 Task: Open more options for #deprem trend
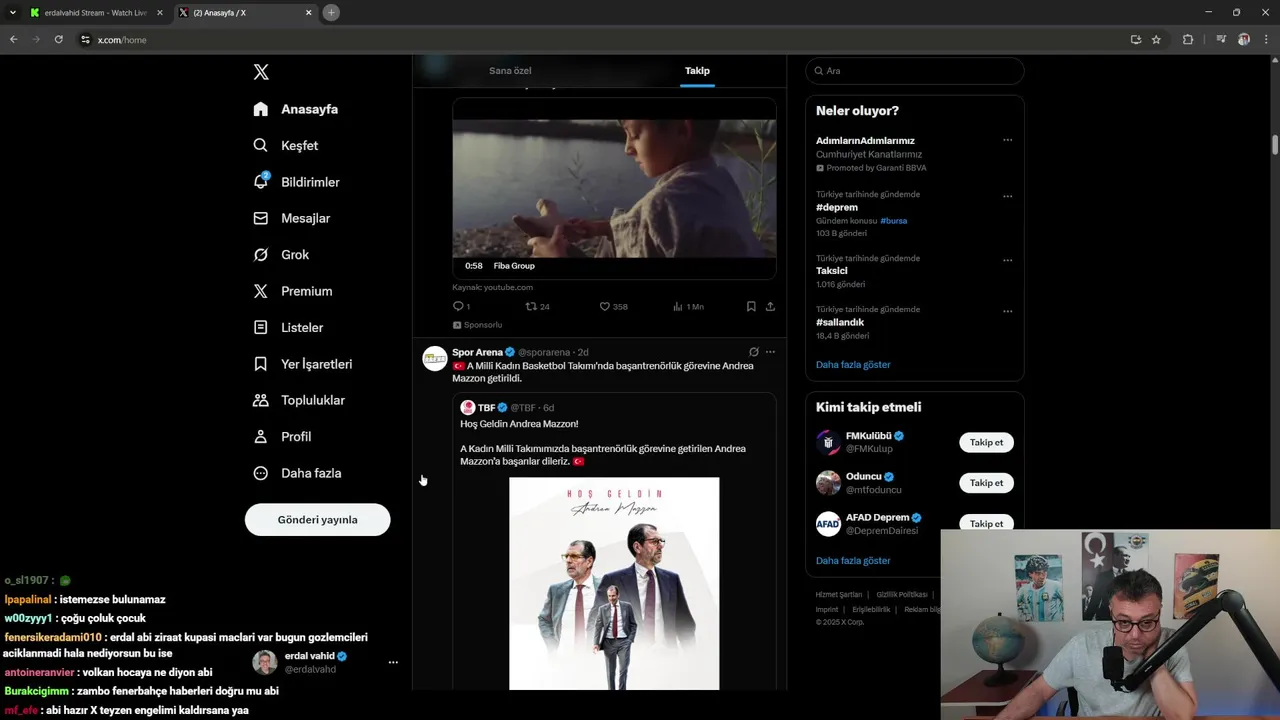[1007, 196]
